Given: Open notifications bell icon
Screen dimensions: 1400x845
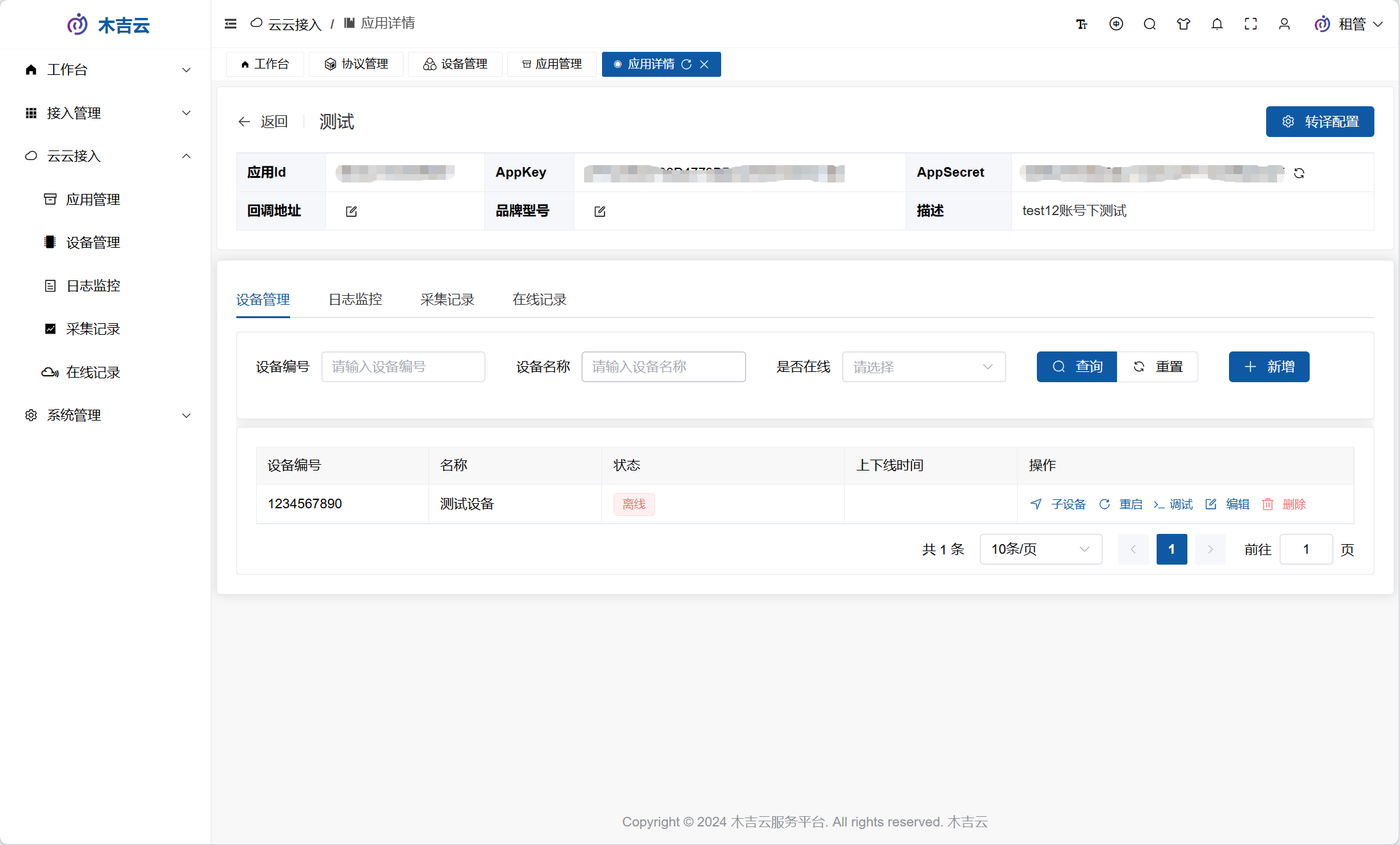Looking at the screenshot, I should point(1217,24).
